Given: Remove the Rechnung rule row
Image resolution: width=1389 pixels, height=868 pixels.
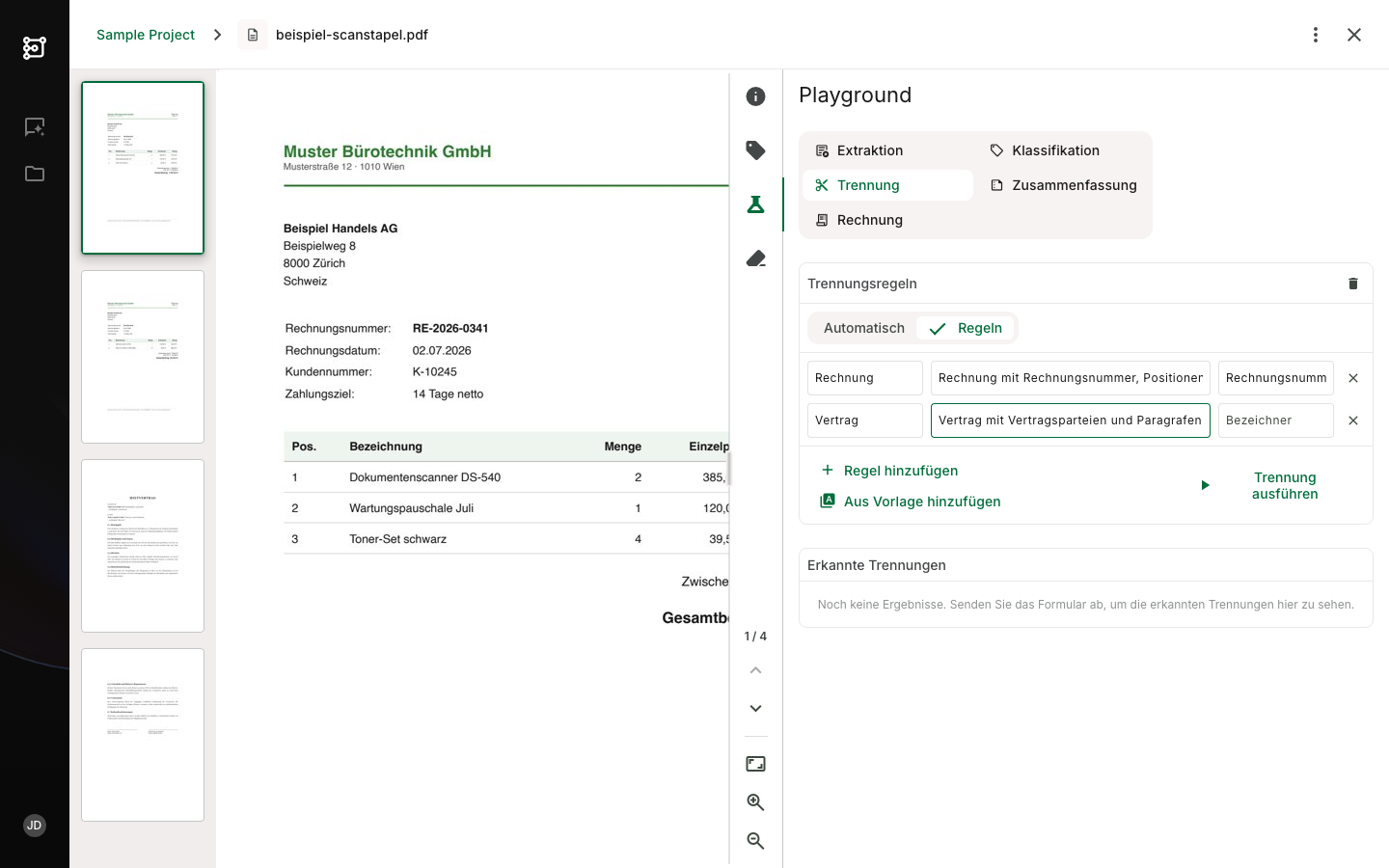Looking at the screenshot, I should [x=1353, y=378].
